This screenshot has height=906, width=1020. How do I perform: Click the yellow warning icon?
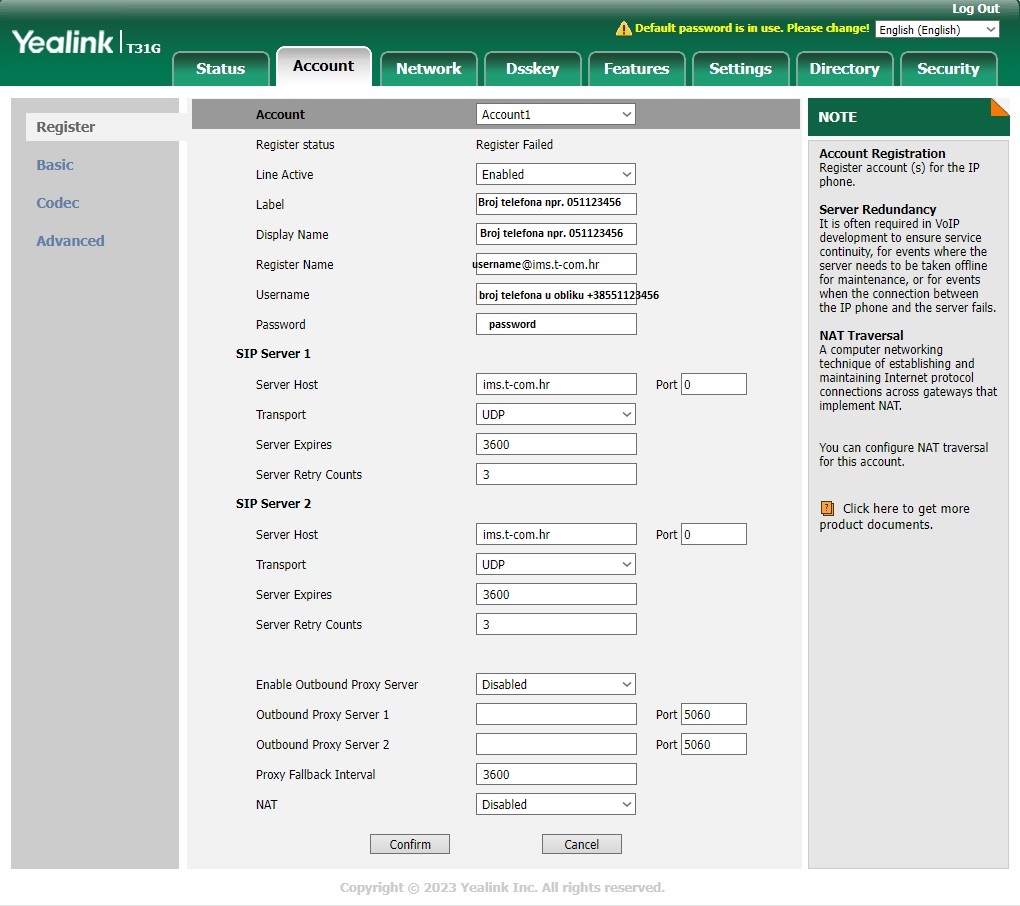point(624,29)
